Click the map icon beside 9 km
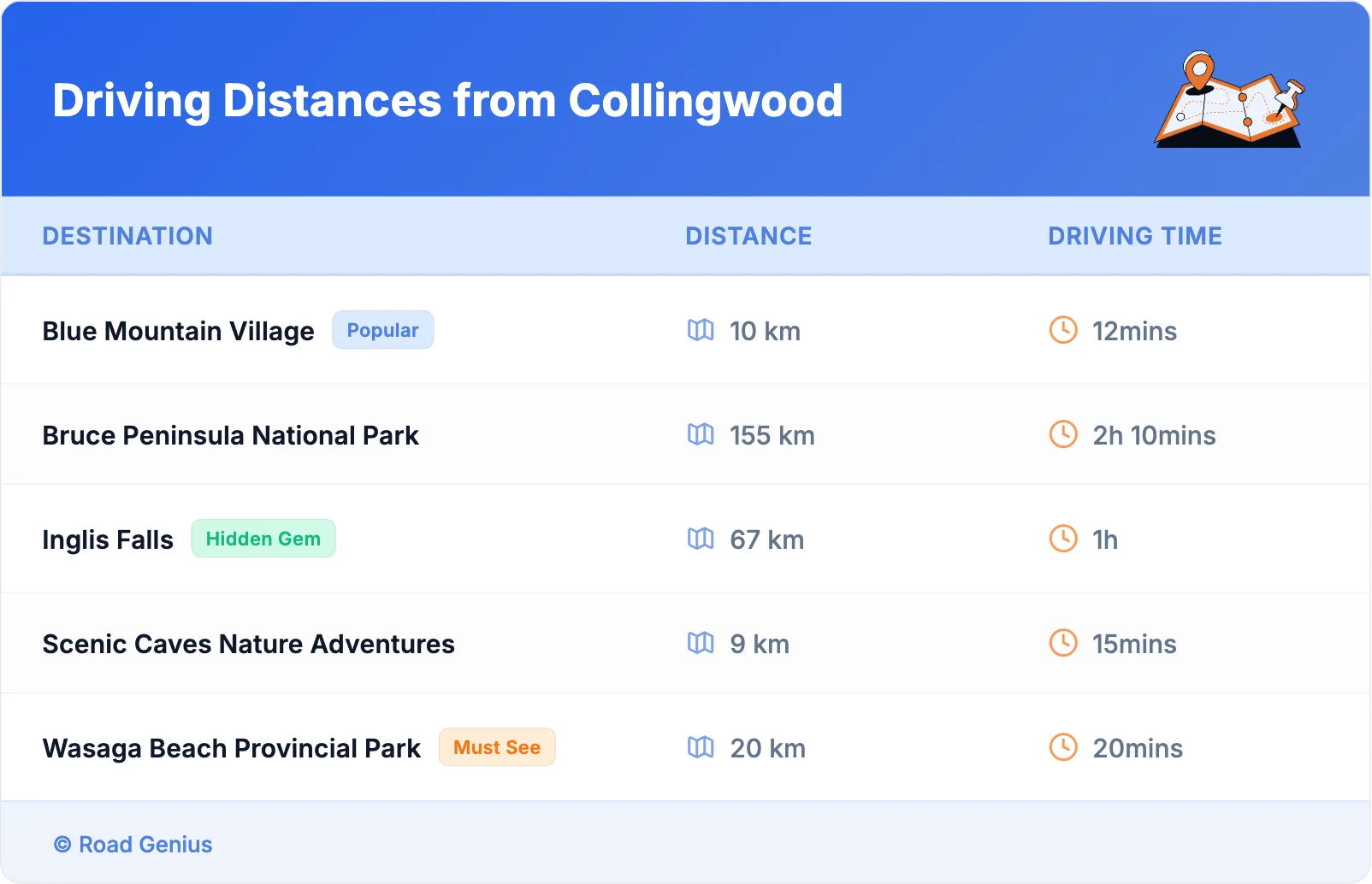 pos(701,643)
